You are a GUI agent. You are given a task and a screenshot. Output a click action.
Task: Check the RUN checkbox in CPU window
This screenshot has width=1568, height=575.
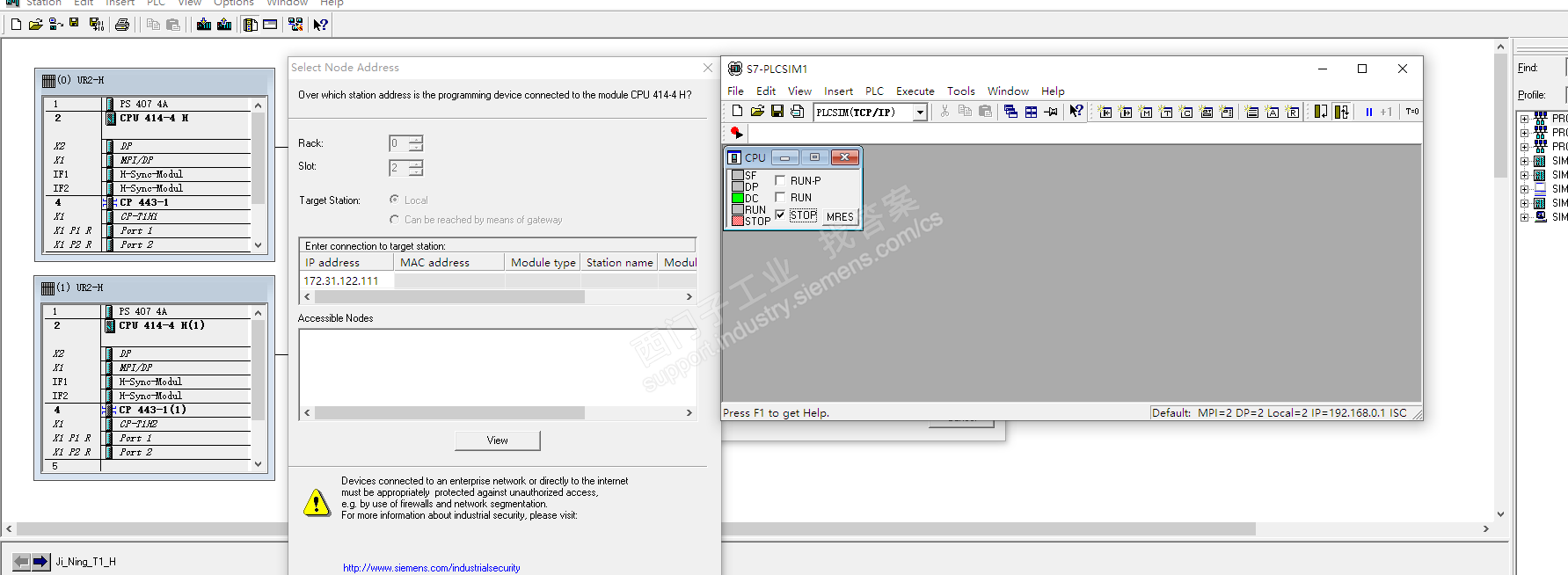[x=780, y=197]
